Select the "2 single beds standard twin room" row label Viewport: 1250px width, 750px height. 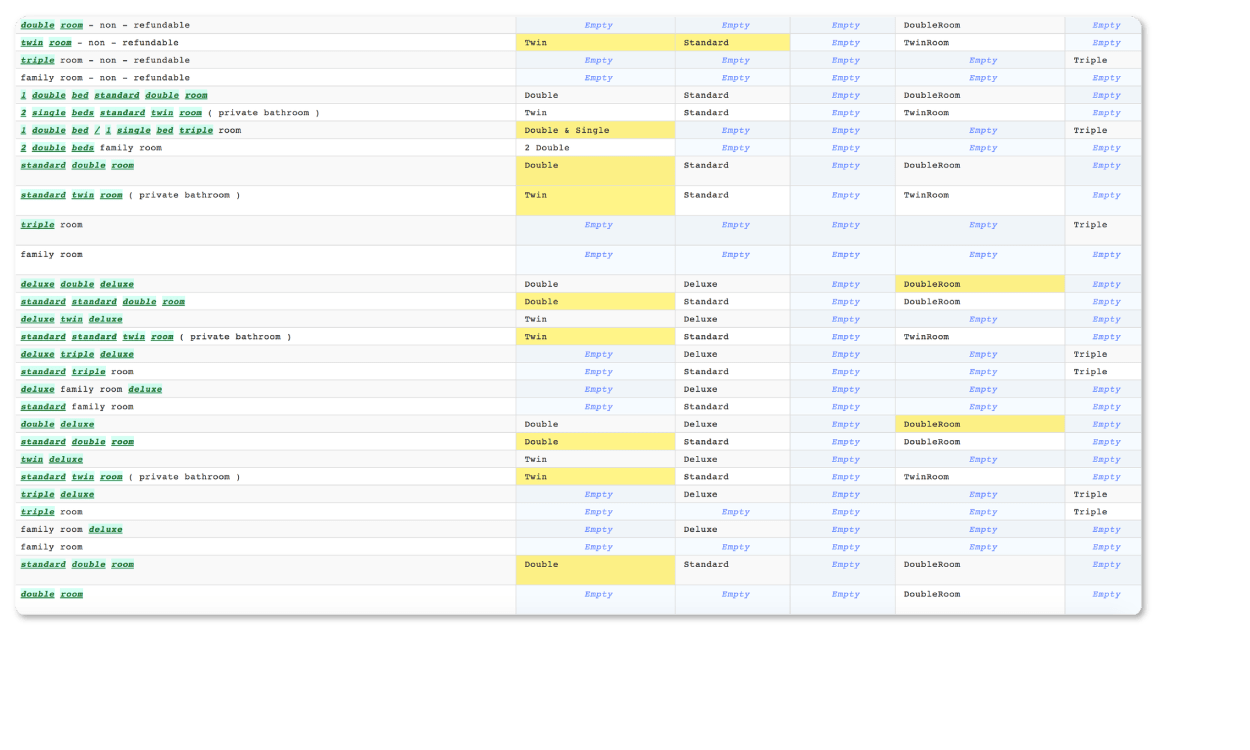click(x=170, y=113)
